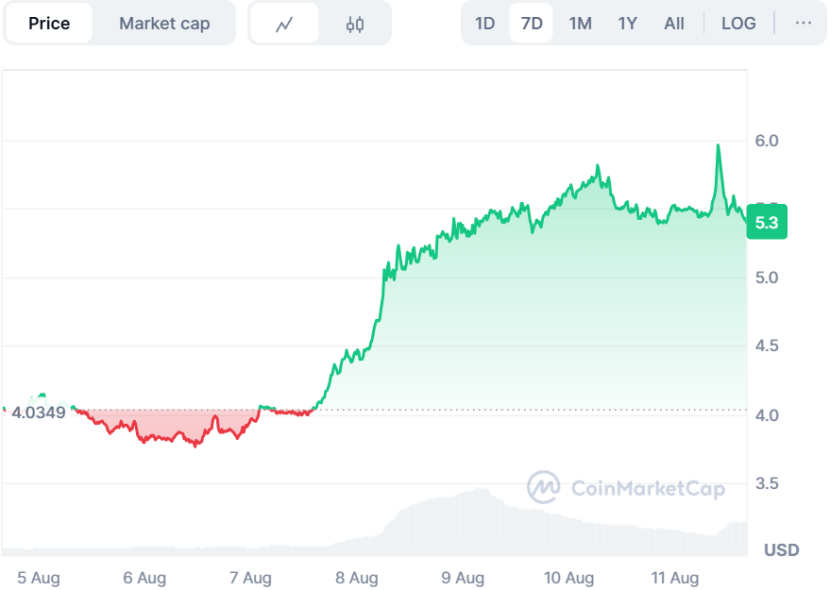
Task: Switch to line chart view icon
Action: pos(284,24)
